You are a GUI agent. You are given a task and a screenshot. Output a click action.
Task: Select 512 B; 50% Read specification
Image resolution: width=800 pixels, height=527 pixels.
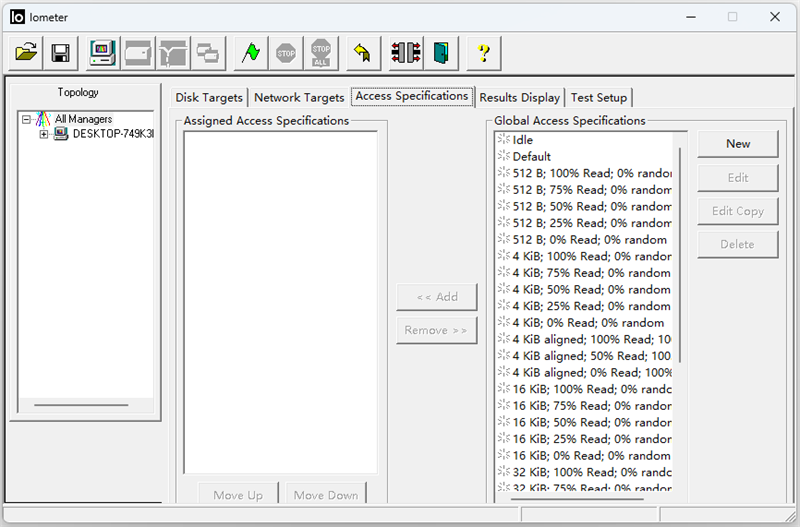pos(584,206)
